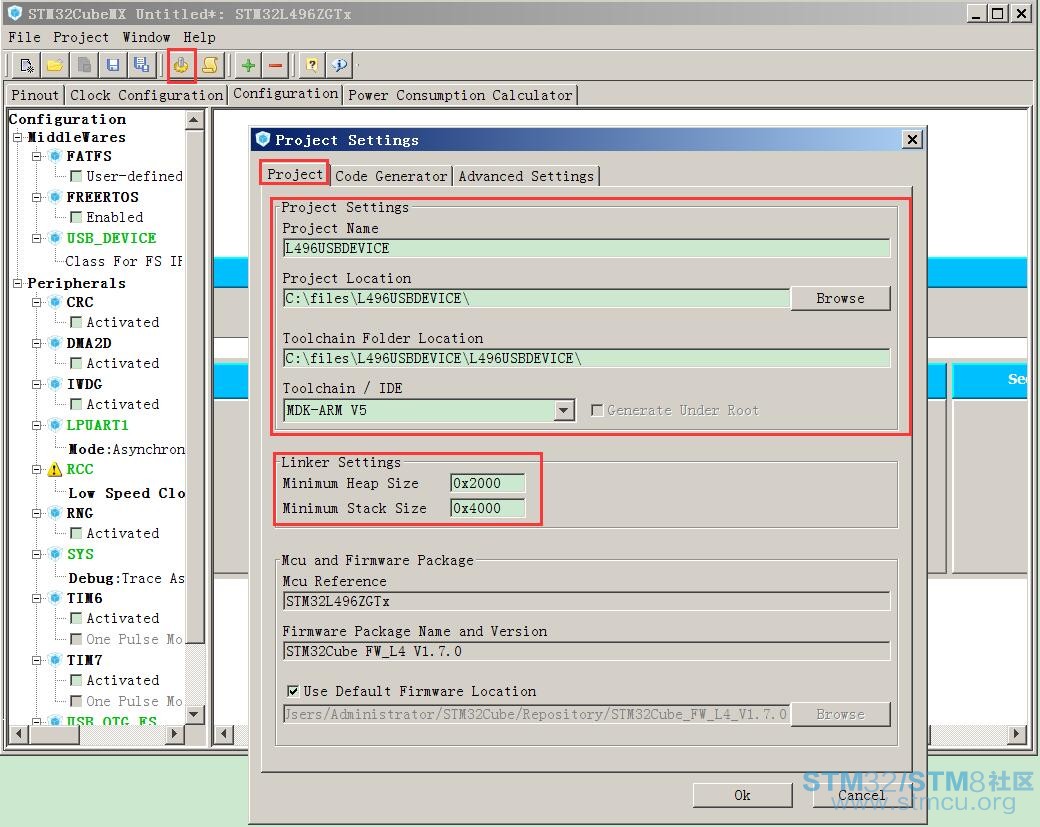Image resolution: width=1040 pixels, height=827 pixels.
Task: Collapse the FATFS tree node
Action: [x=37, y=157]
